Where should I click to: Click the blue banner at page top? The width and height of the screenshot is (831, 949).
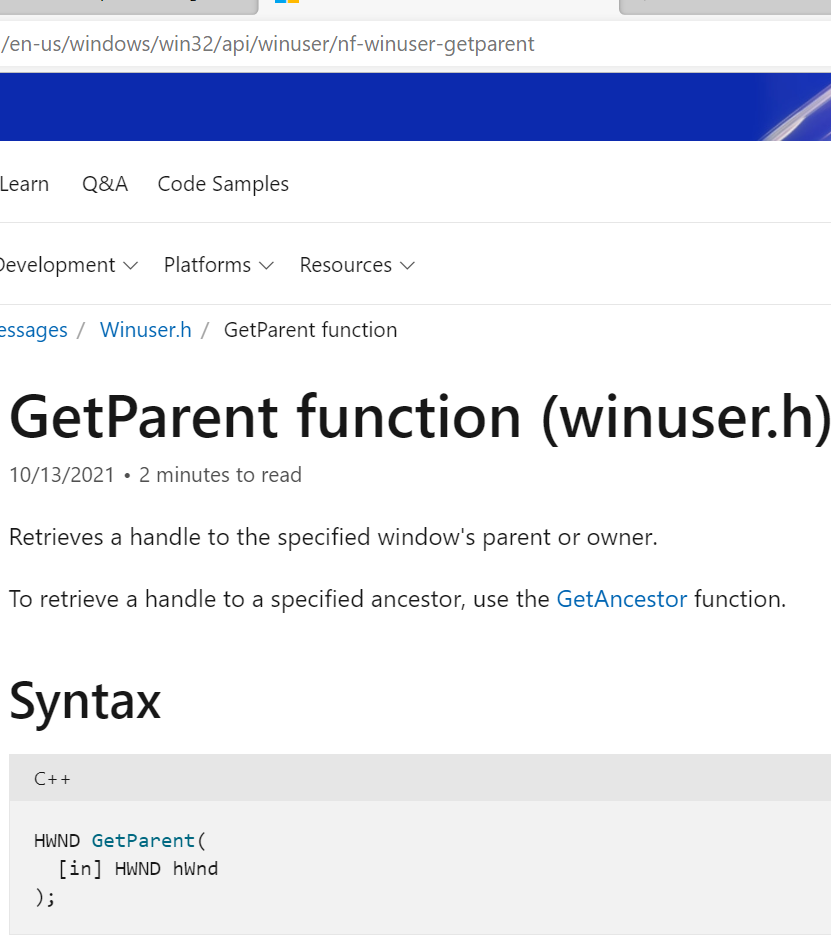pos(400,106)
